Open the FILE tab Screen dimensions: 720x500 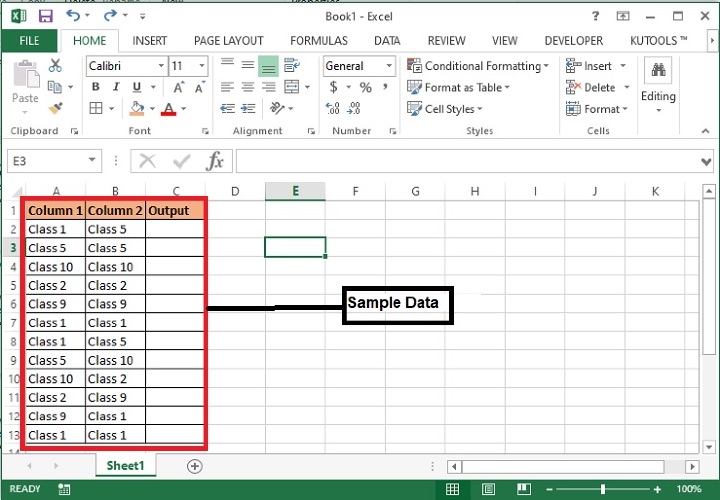(x=29, y=40)
